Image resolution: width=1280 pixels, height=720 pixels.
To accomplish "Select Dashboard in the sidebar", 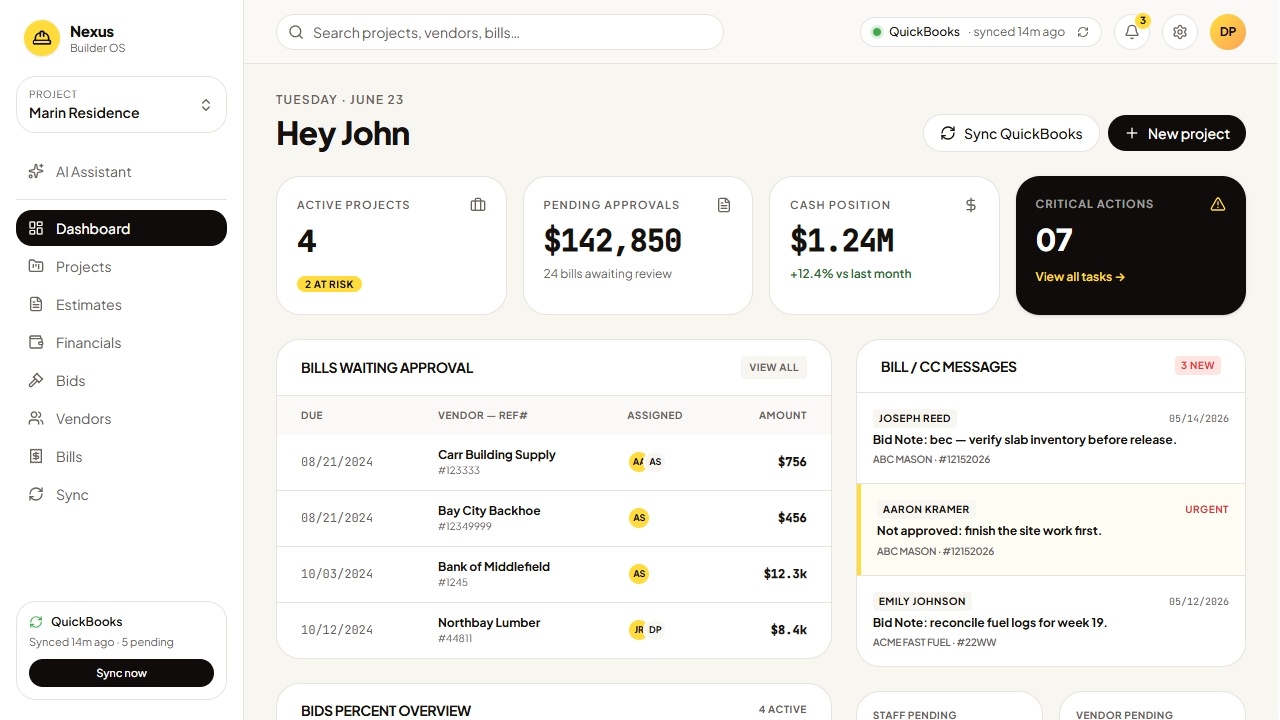I will click(121, 228).
